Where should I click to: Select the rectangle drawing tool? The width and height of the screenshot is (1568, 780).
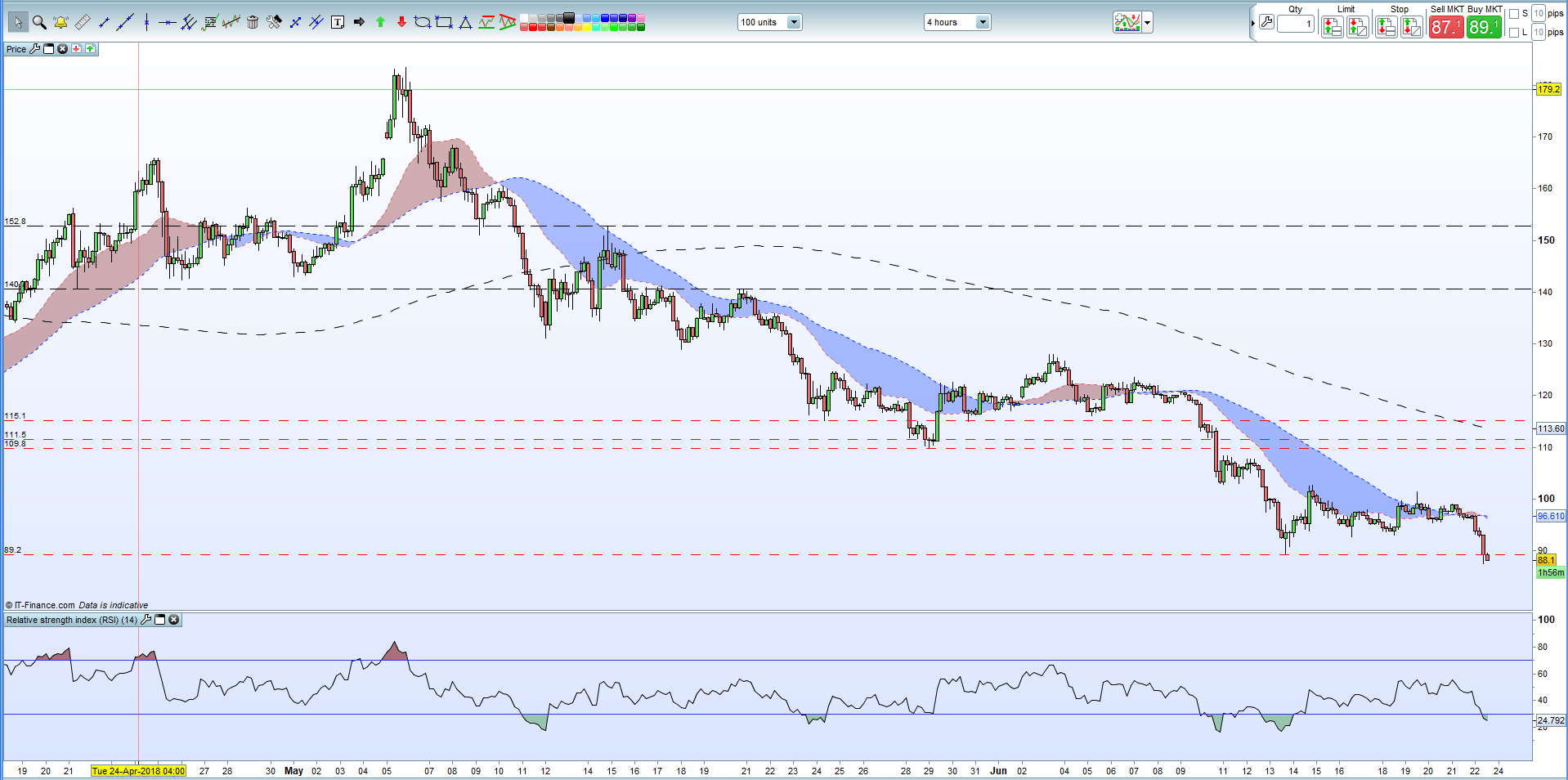pyautogui.click(x=444, y=22)
